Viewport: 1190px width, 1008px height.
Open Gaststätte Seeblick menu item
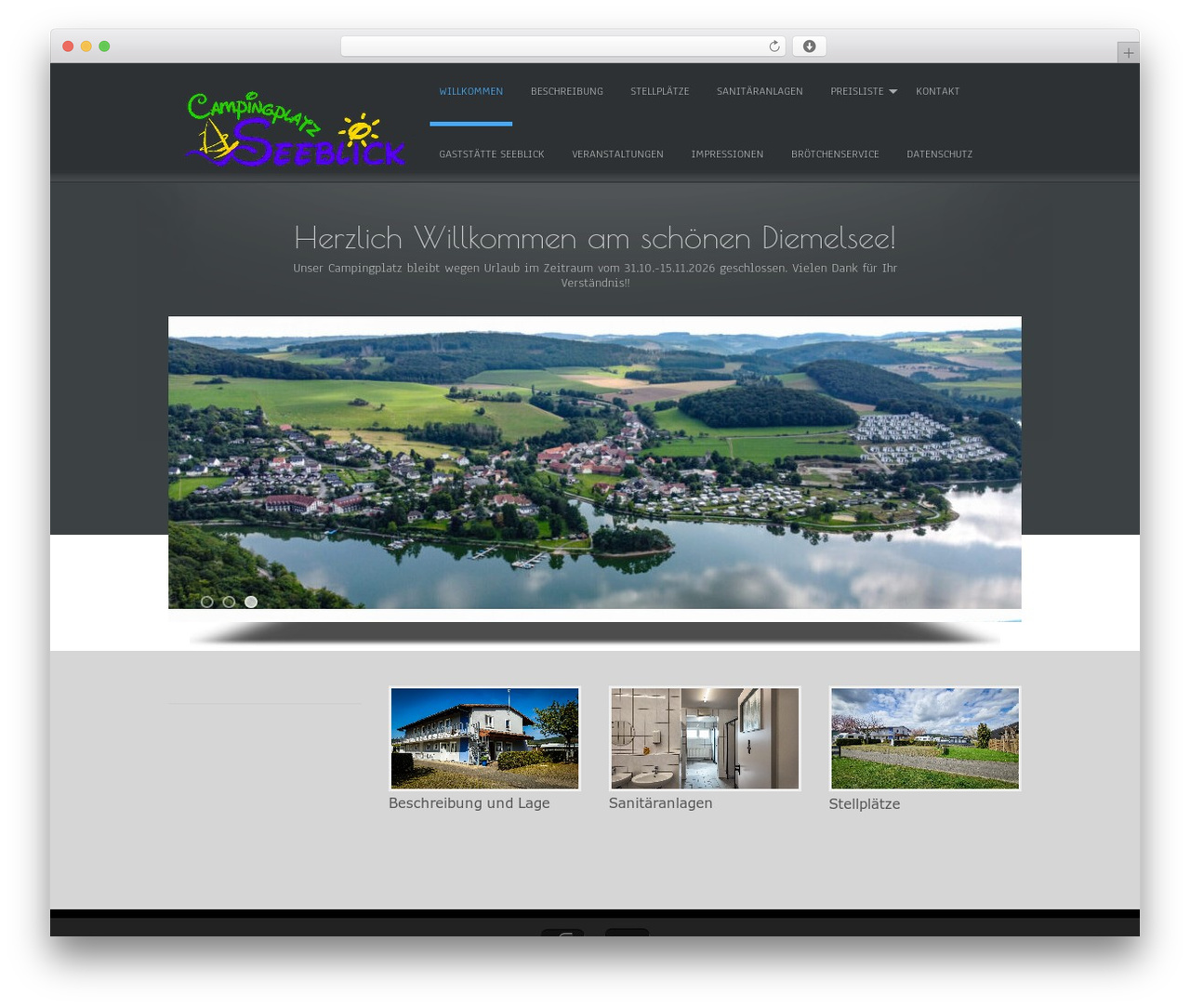click(492, 154)
